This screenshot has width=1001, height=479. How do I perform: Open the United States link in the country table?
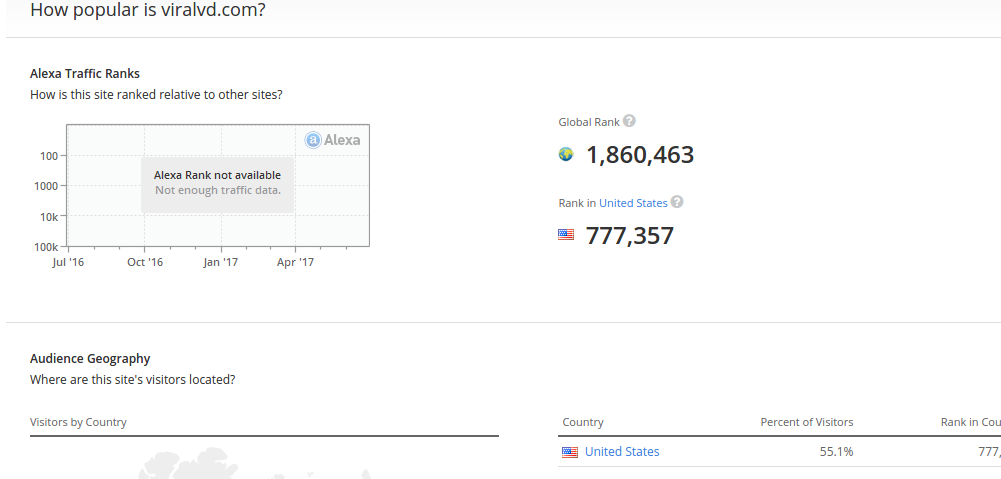point(622,452)
